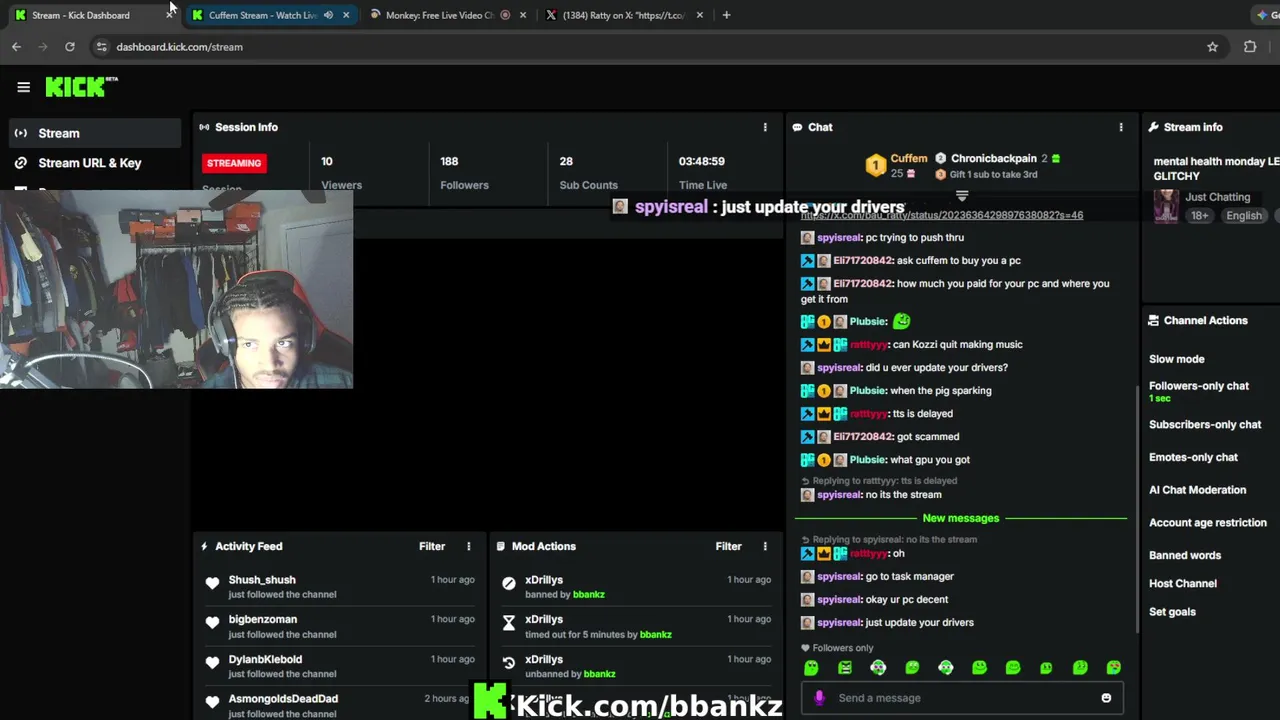The height and width of the screenshot is (720, 1280).
Task: Switch to Ratty on X browser tab
Action: 624,15
